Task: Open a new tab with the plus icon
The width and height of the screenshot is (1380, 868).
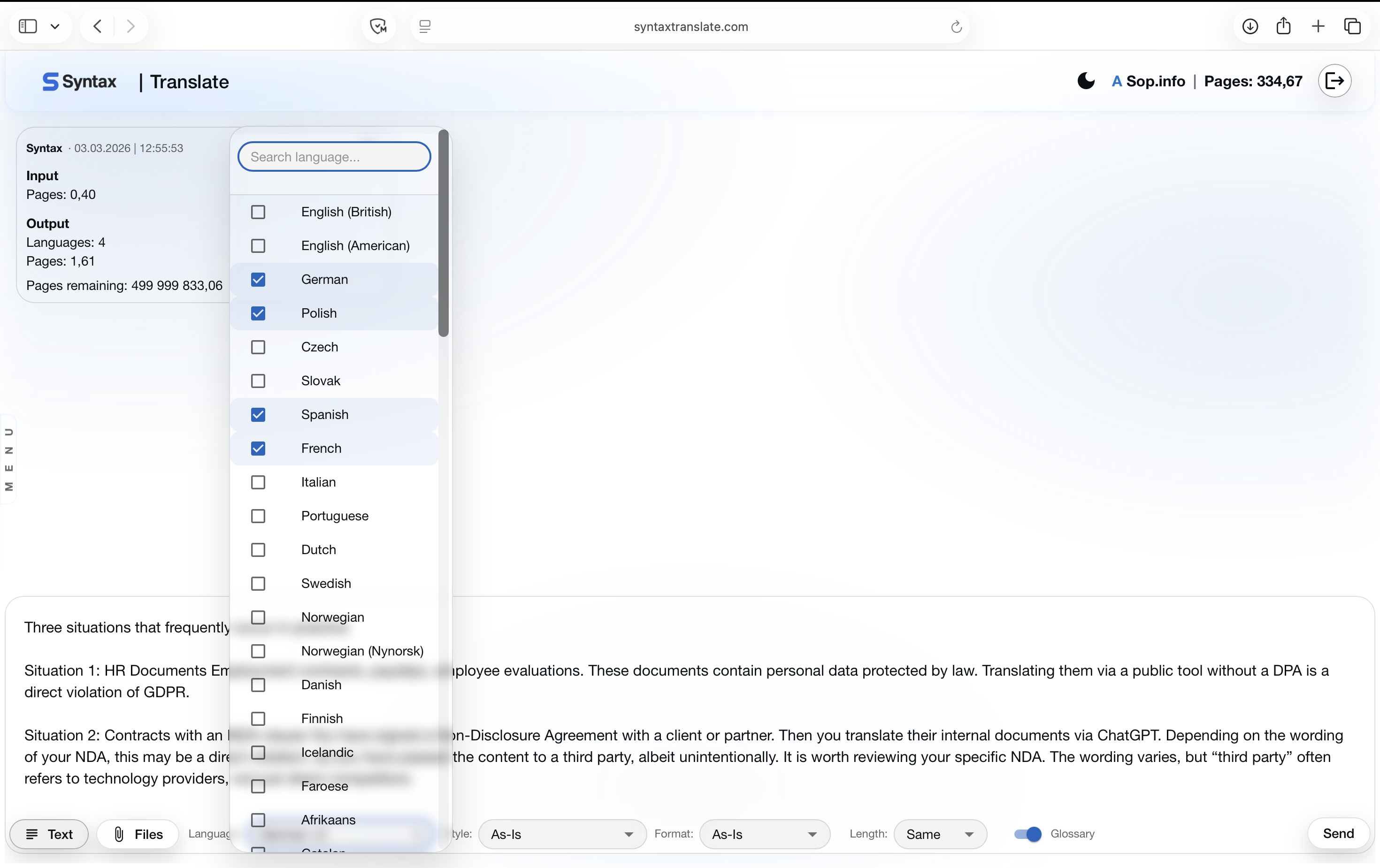Action: pos(1318,26)
